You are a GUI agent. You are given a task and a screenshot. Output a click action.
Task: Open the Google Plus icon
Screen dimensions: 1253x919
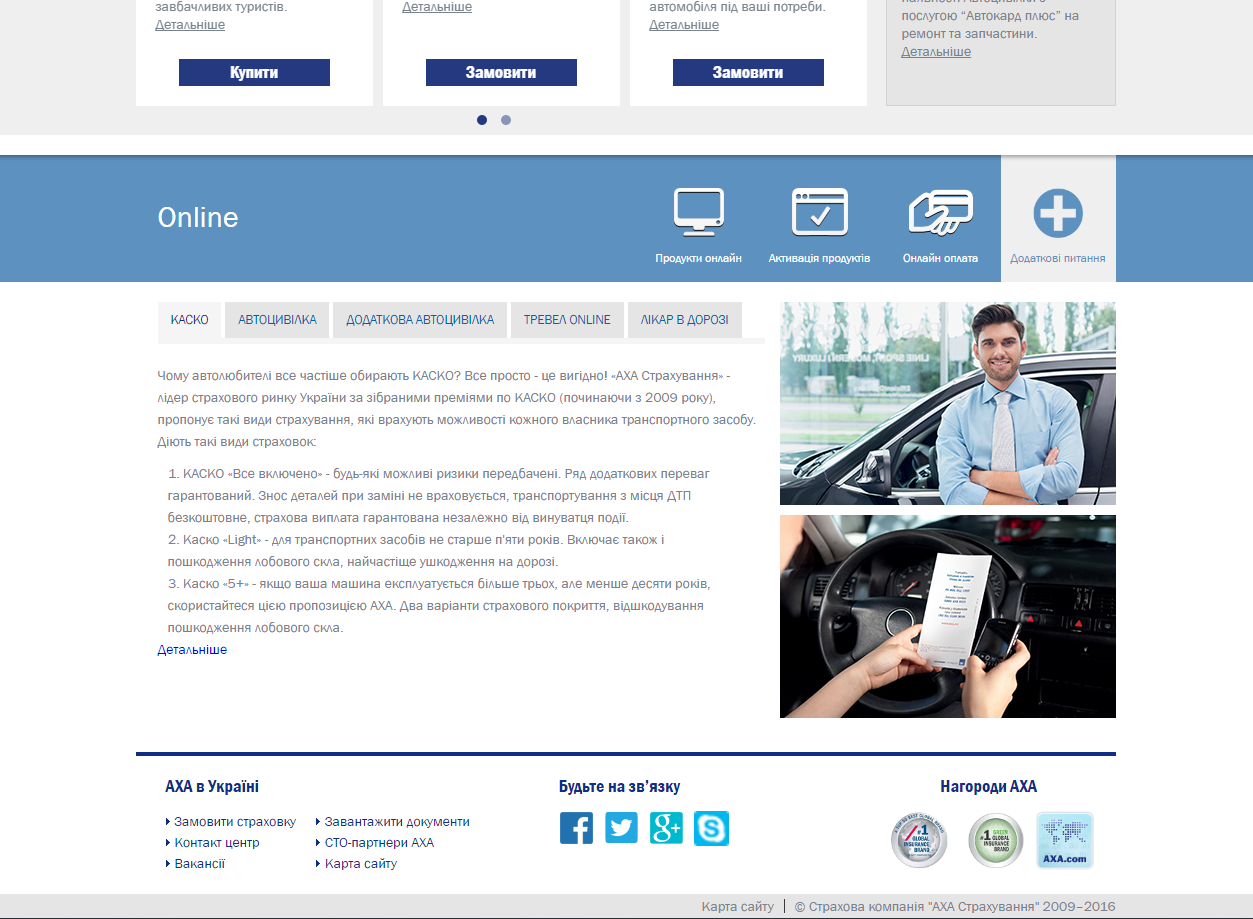click(x=666, y=828)
